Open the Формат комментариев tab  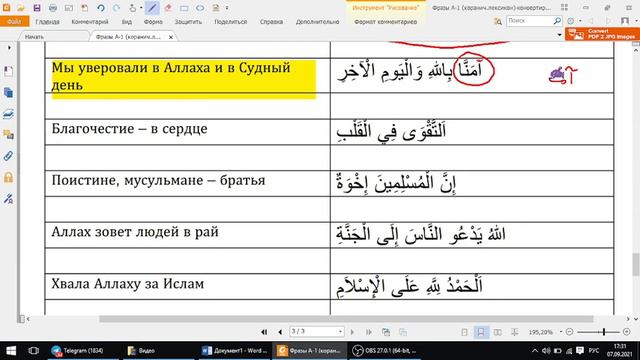385,22
